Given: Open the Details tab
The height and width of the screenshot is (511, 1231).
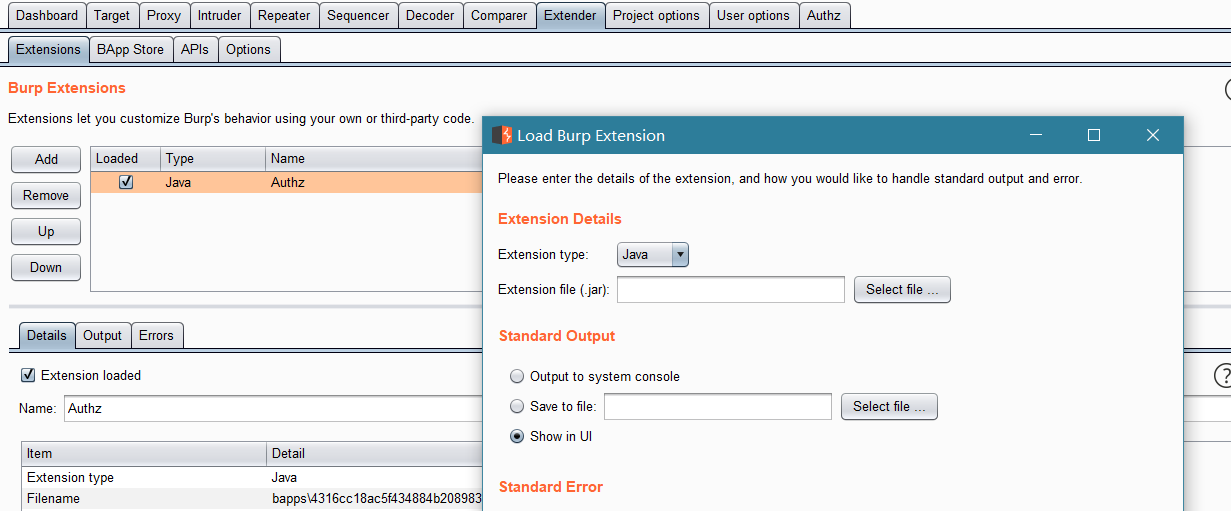Looking at the screenshot, I should [47, 335].
